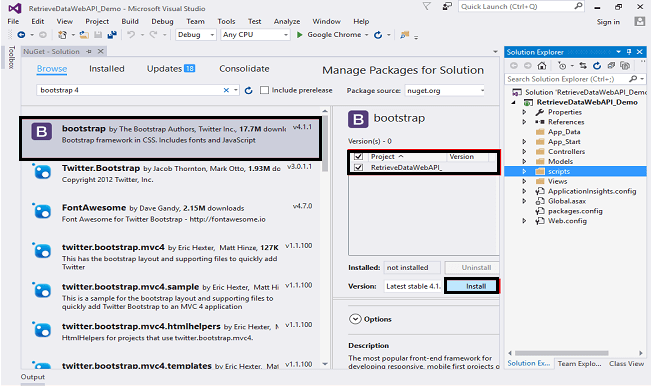Switch to the Installed tab
Screen dimensions: 652x386
tap(106, 69)
